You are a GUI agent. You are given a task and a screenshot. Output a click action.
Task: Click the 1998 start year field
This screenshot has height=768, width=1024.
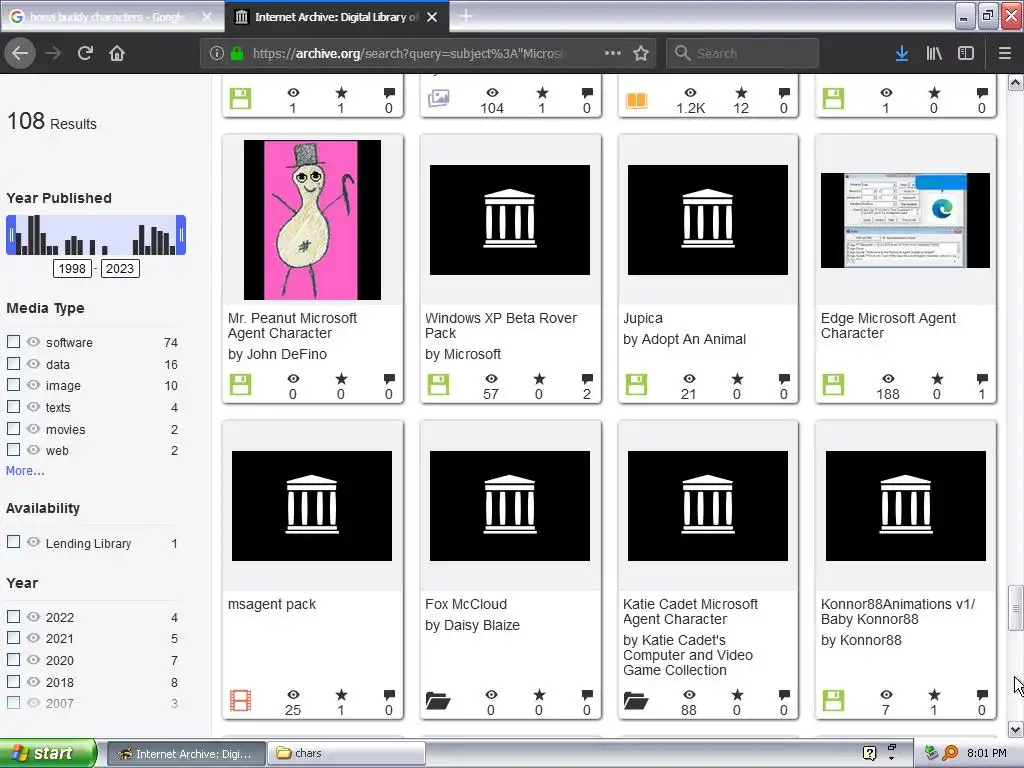(x=72, y=268)
